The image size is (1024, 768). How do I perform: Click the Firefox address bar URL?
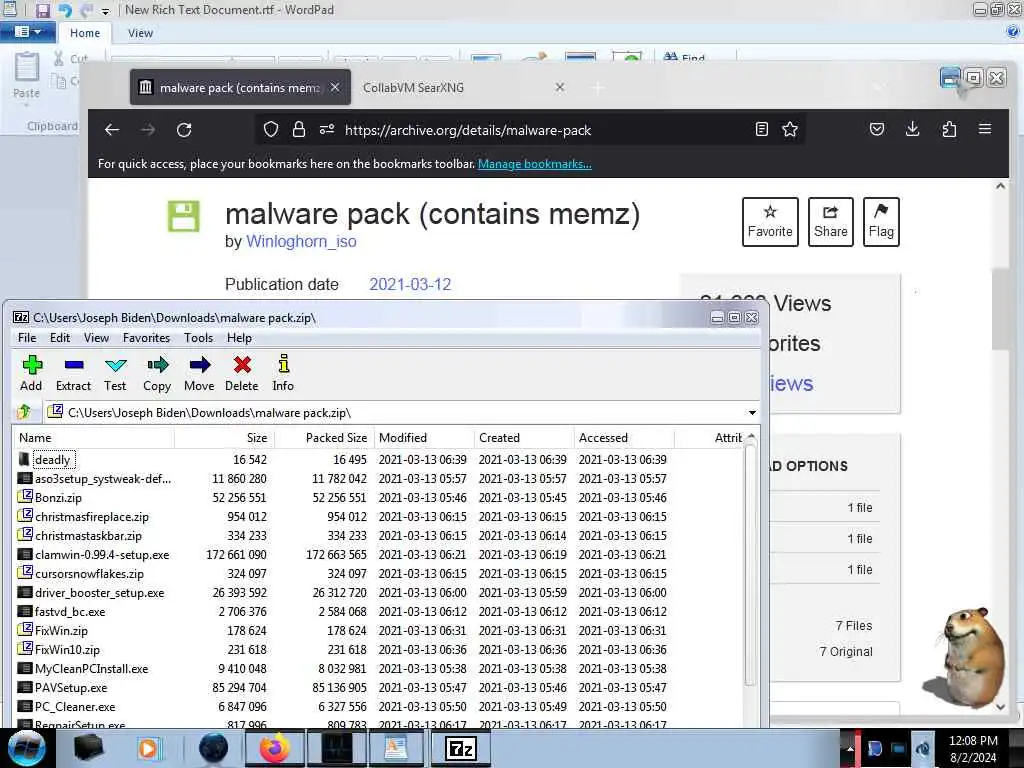468,130
